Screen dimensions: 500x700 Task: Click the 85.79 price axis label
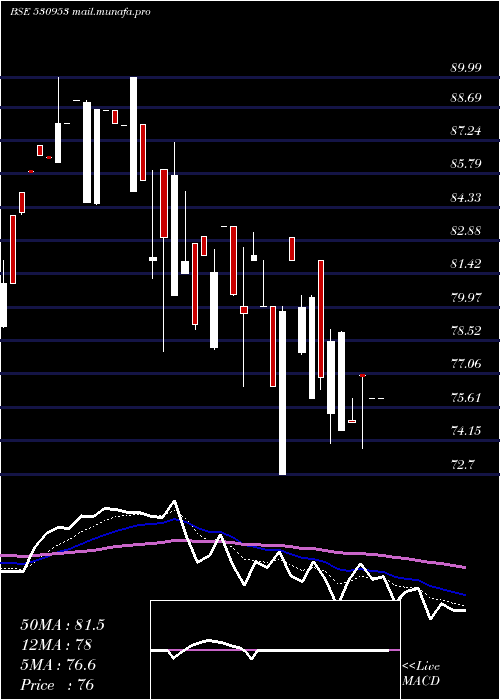[466, 164]
